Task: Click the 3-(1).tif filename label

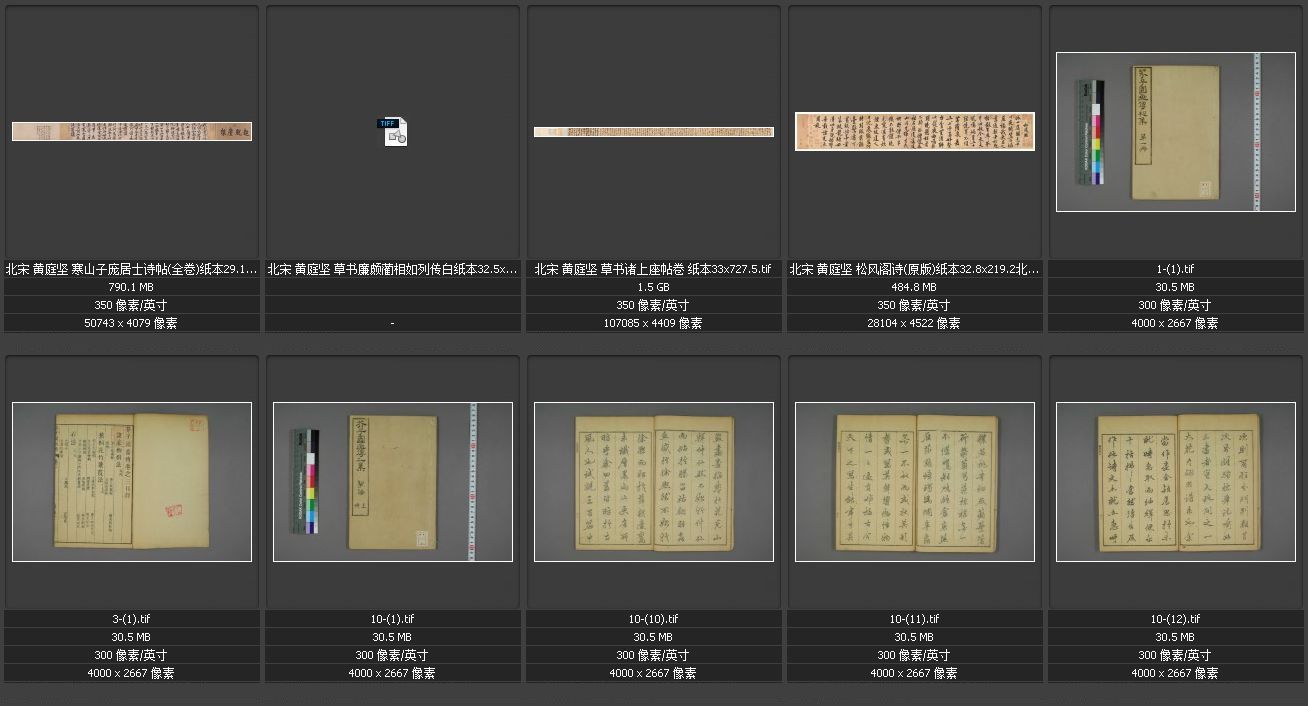Action: [x=131, y=619]
